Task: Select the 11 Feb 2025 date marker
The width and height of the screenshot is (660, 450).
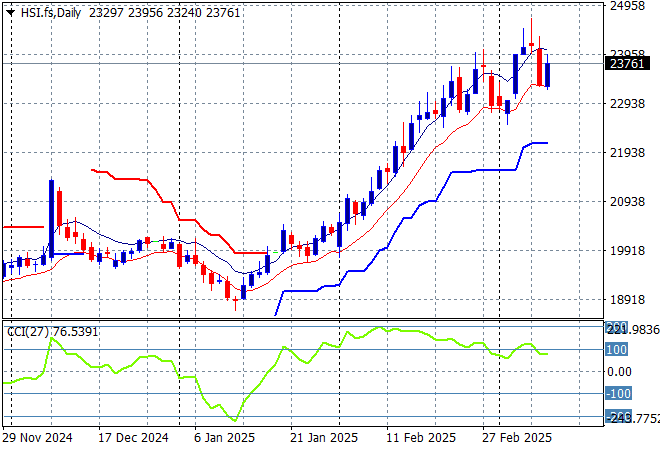Action: coord(422,437)
